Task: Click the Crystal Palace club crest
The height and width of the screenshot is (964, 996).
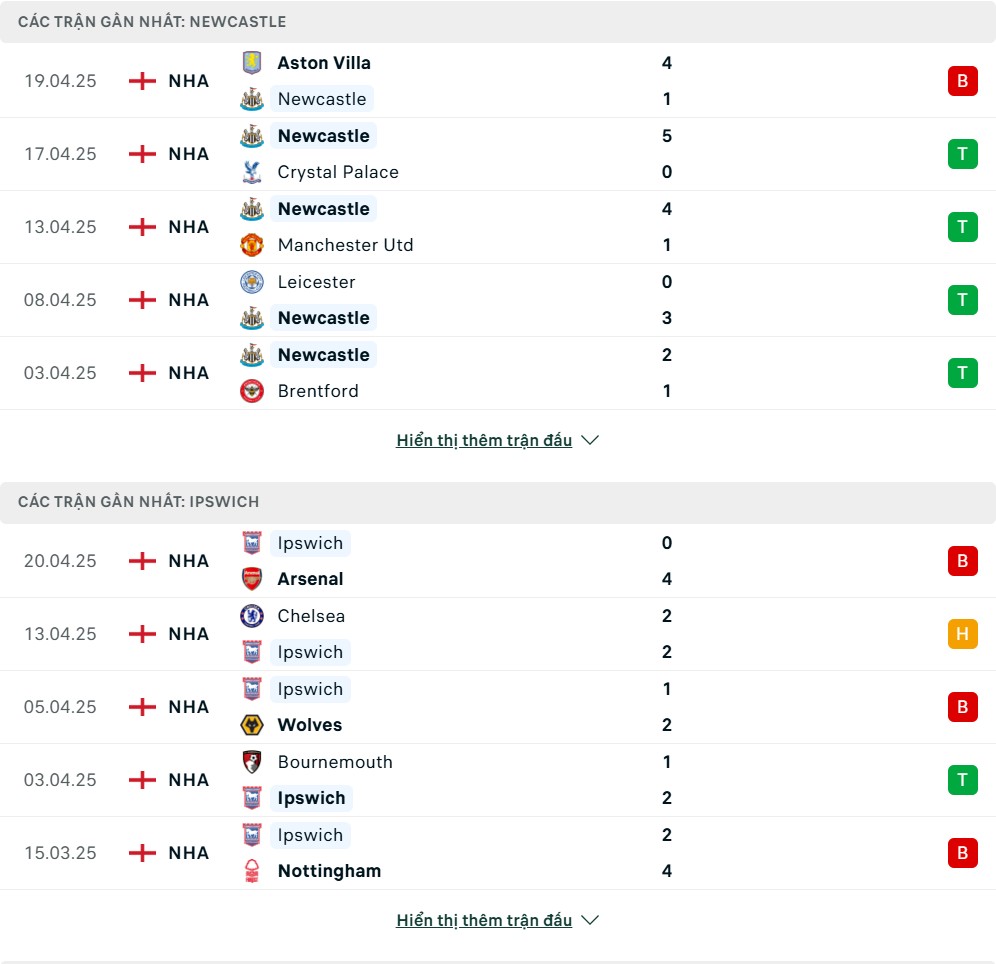Action: pyautogui.click(x=252, y=172)
